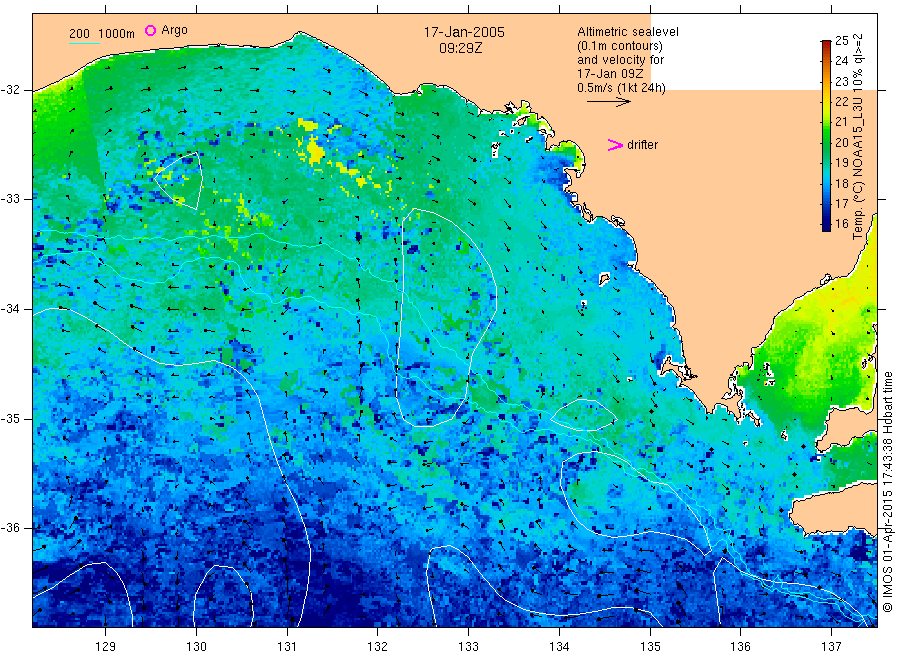Image resolution: width=900 pixels, height=660 pixels.
Task: Click the magenta drifter arrowhead legend symbol
Action: point(615,145)
